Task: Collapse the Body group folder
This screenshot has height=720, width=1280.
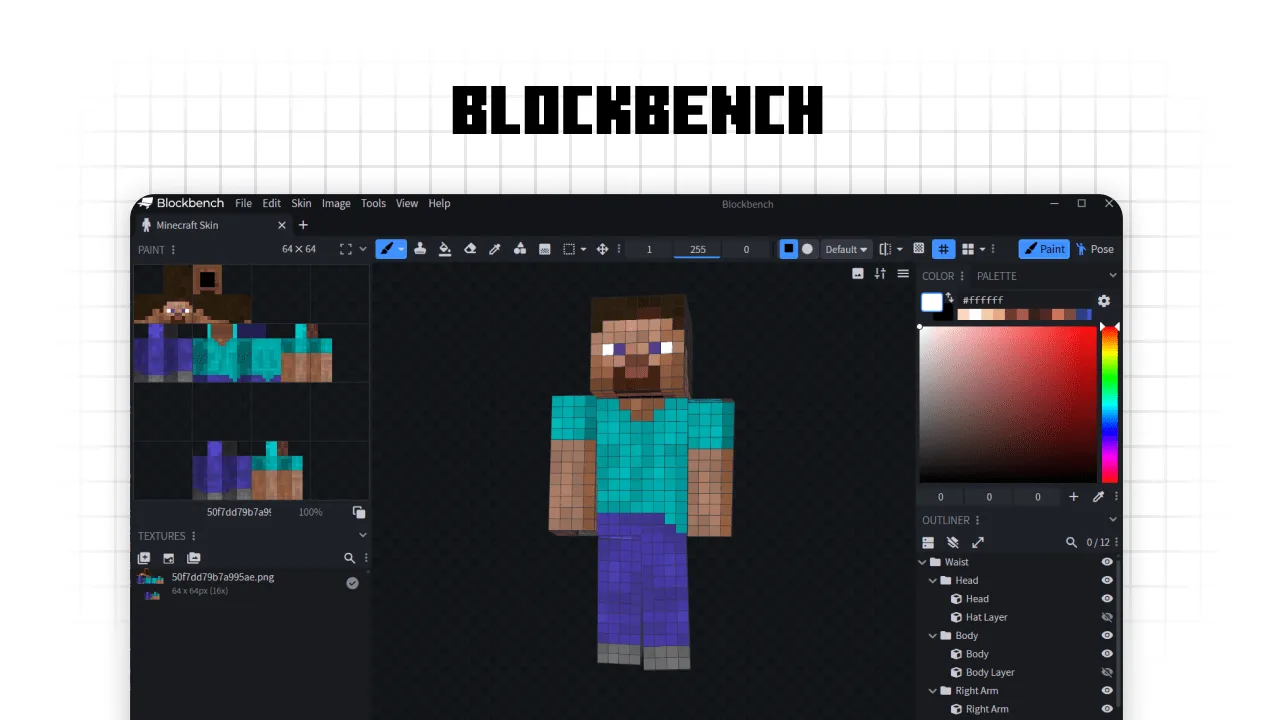Action: pyautogui.click(x=933, y=635)
